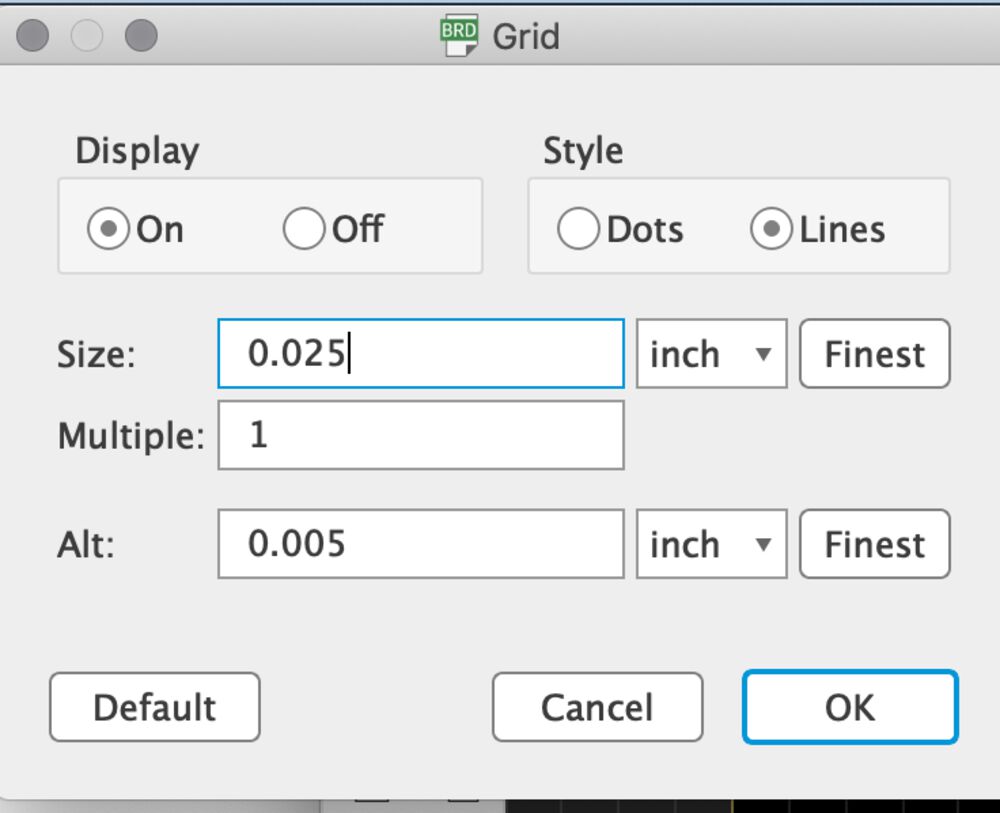
Task: Reset grid with the Default button
Action: click(154, 707)
